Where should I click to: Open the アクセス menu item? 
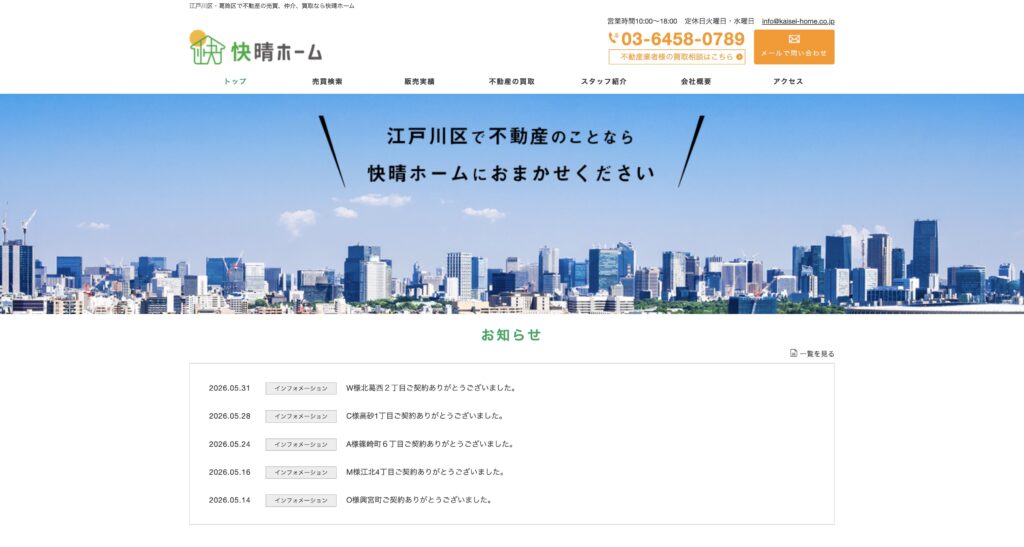788,82
